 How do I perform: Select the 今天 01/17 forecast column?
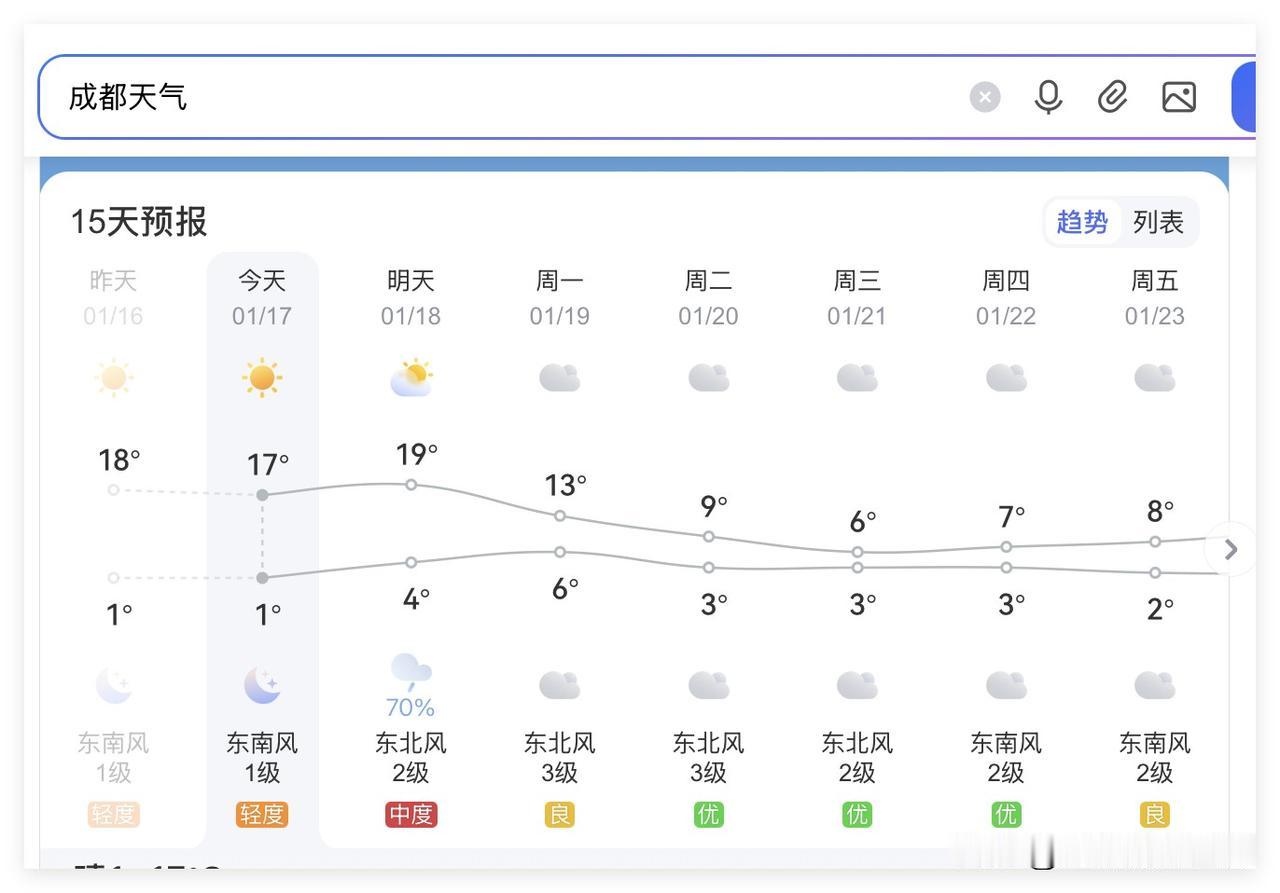point(261,297)
